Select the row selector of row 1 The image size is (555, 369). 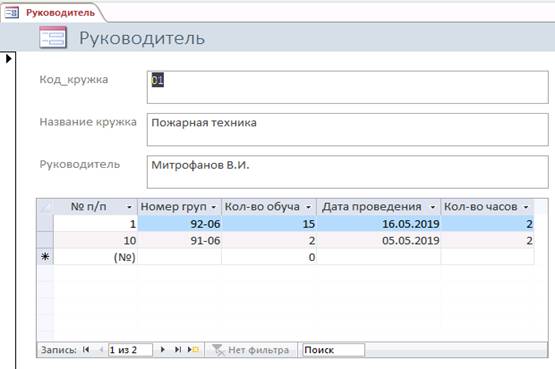tap(45, 224)
